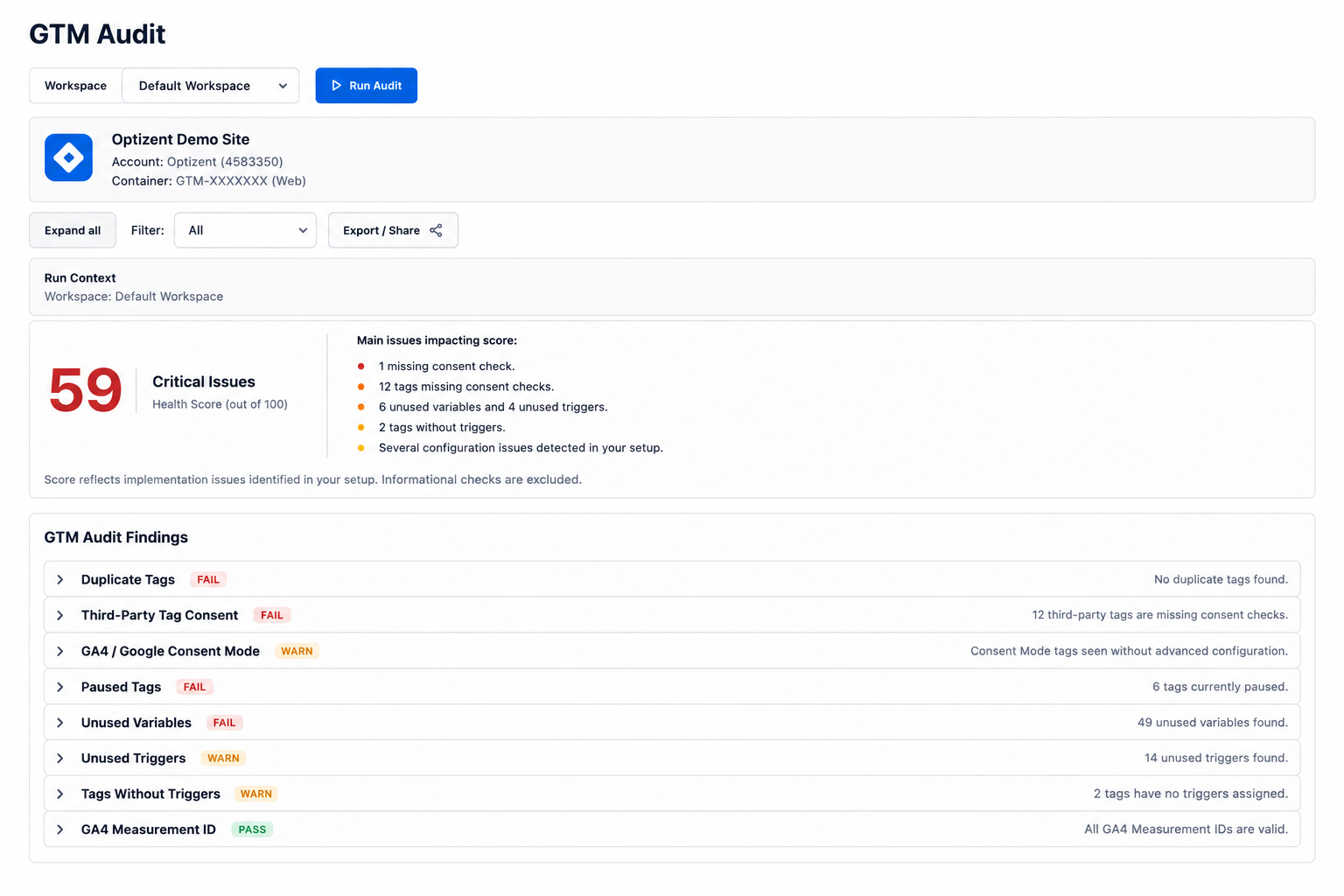This screenshot has width=1344, height=896.
Task: Click the GA4 Measurement ID title
Action: click(x=148, y=829)
